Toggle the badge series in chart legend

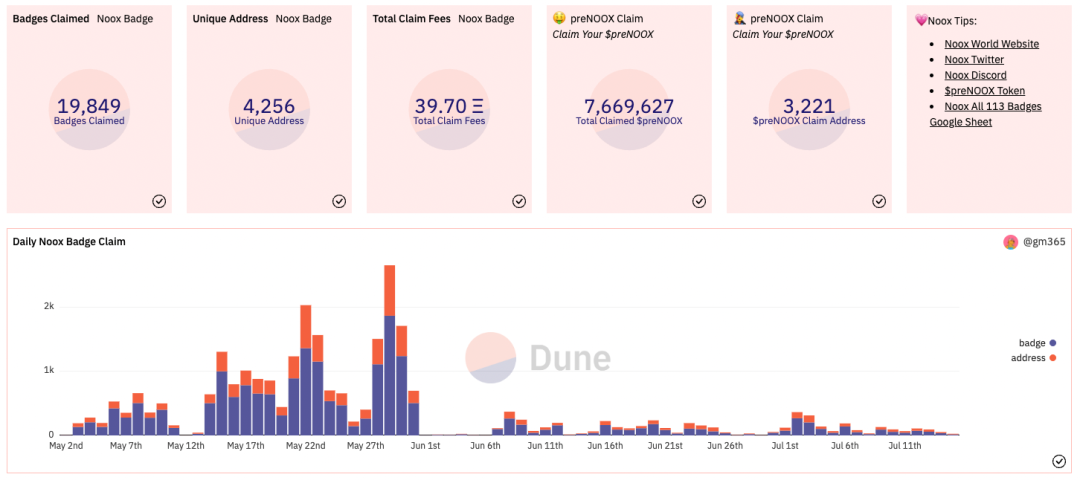pos(1037,343)
